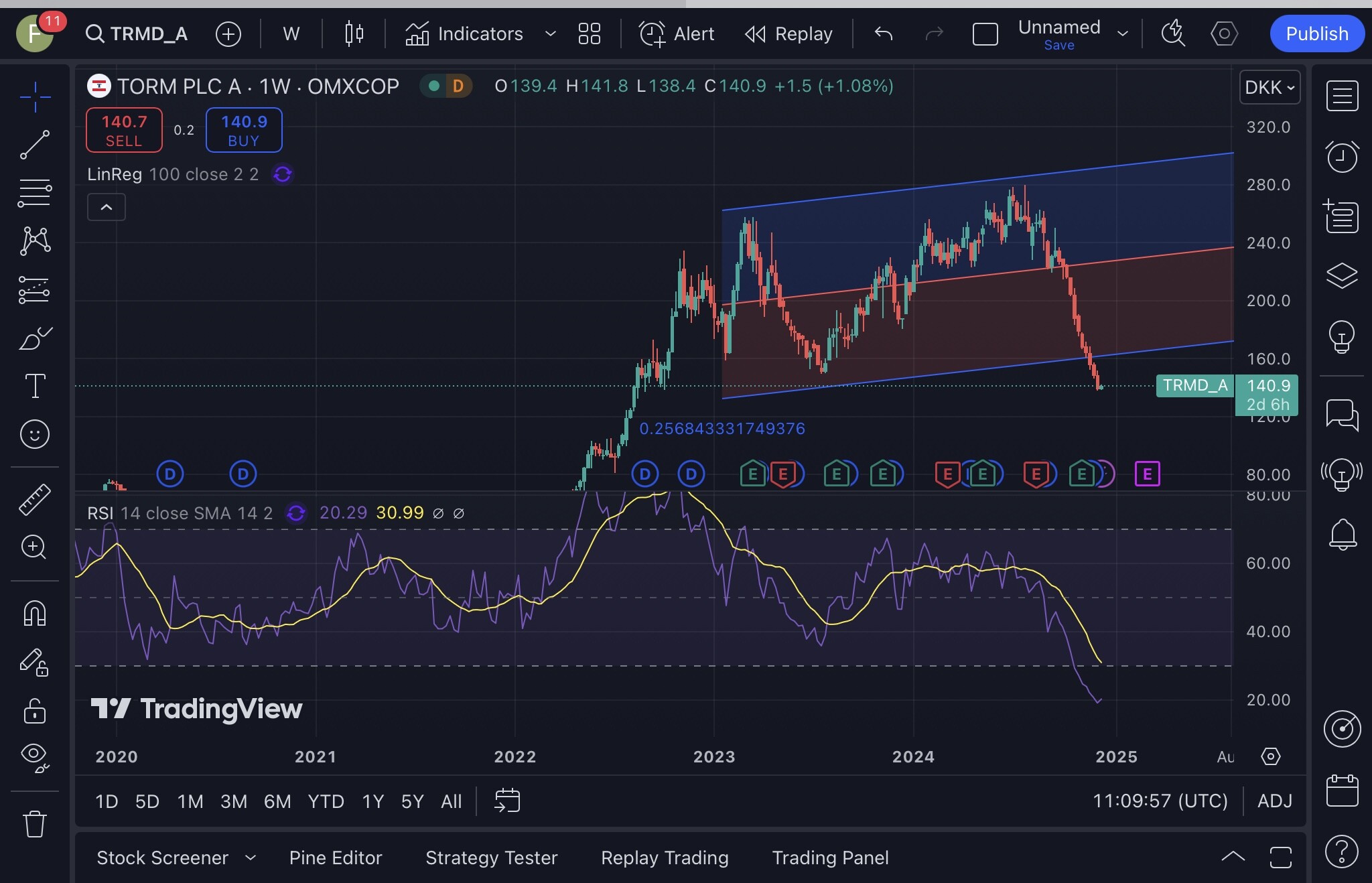The height and width of the screenshot is (883, 1372).
Task: Expand the DKK currency dropdown
Action: 1270,87
